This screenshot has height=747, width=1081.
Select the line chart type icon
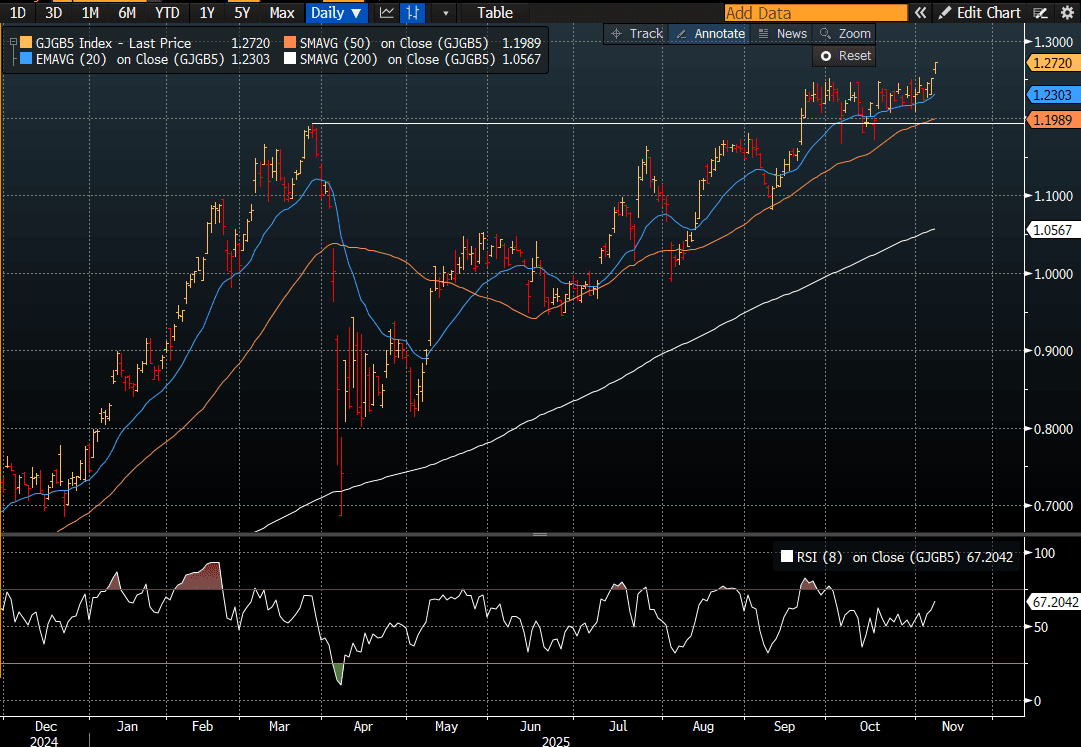[386, 13]
